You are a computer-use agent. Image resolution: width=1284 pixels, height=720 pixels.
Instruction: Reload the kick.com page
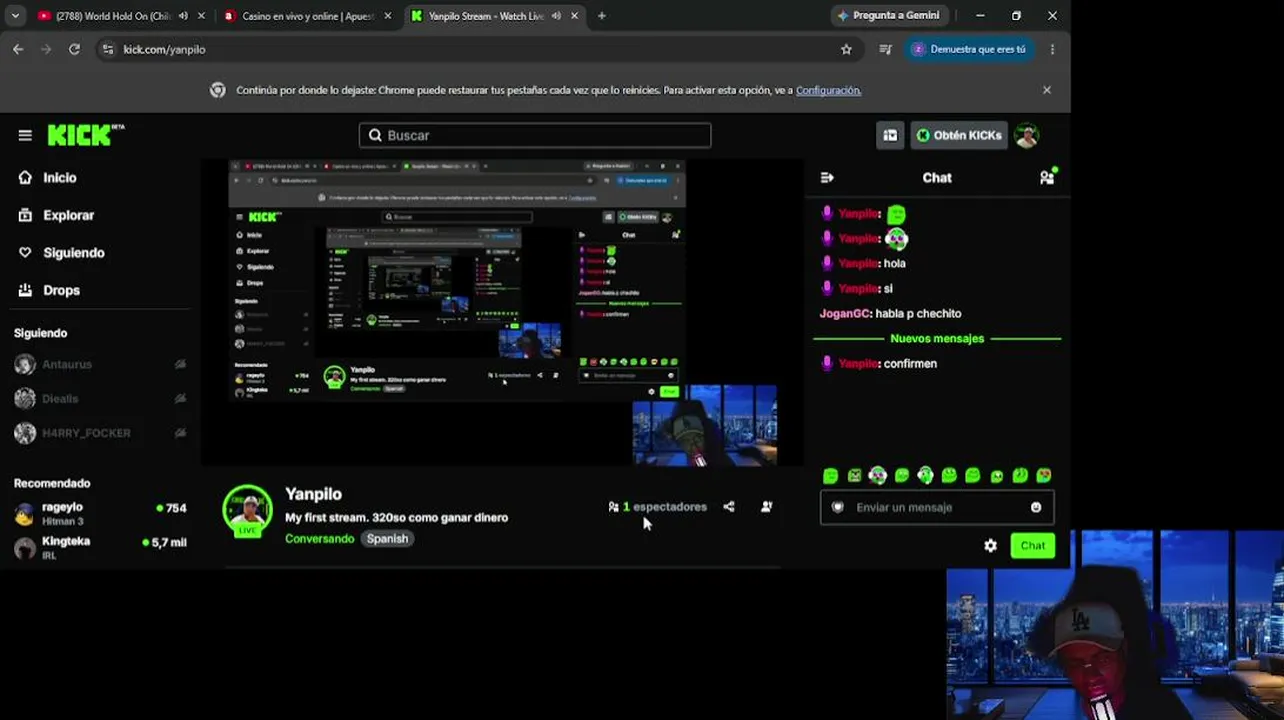tap(74, 49)
